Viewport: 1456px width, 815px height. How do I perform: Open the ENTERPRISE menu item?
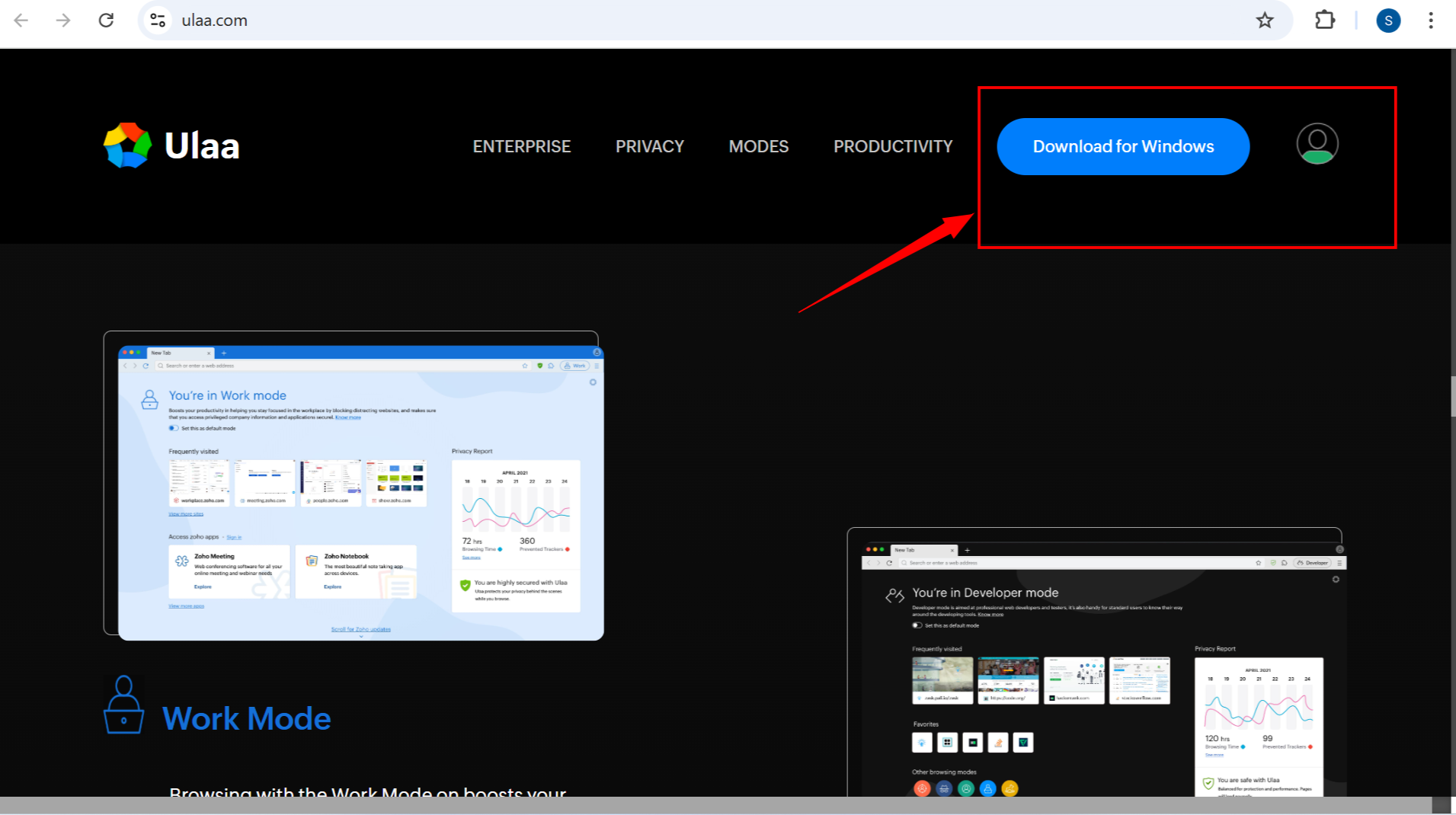[521, 146]
